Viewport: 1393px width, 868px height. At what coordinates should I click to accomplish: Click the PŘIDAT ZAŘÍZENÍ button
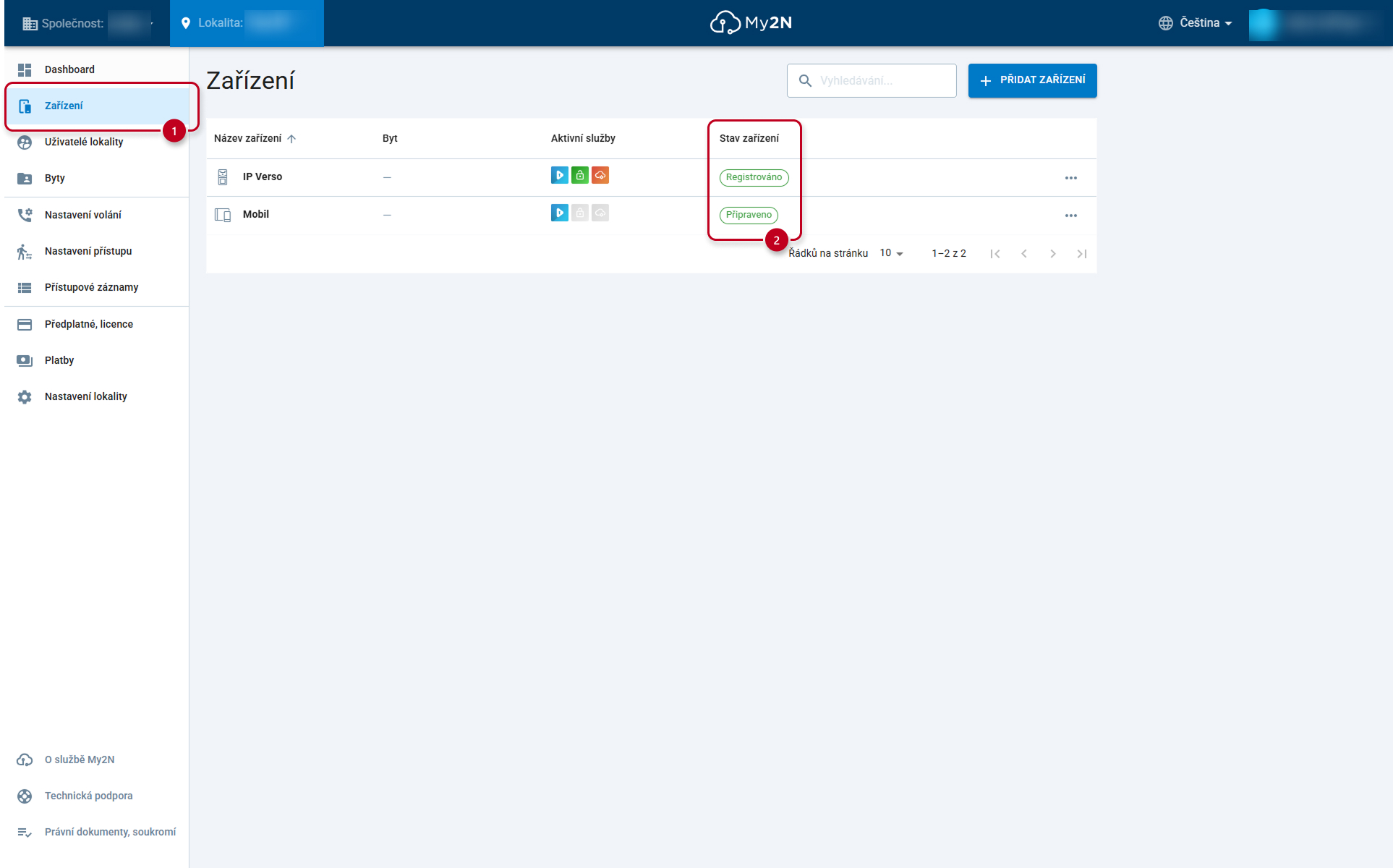pyautogui.click(x=1032, y=80)
